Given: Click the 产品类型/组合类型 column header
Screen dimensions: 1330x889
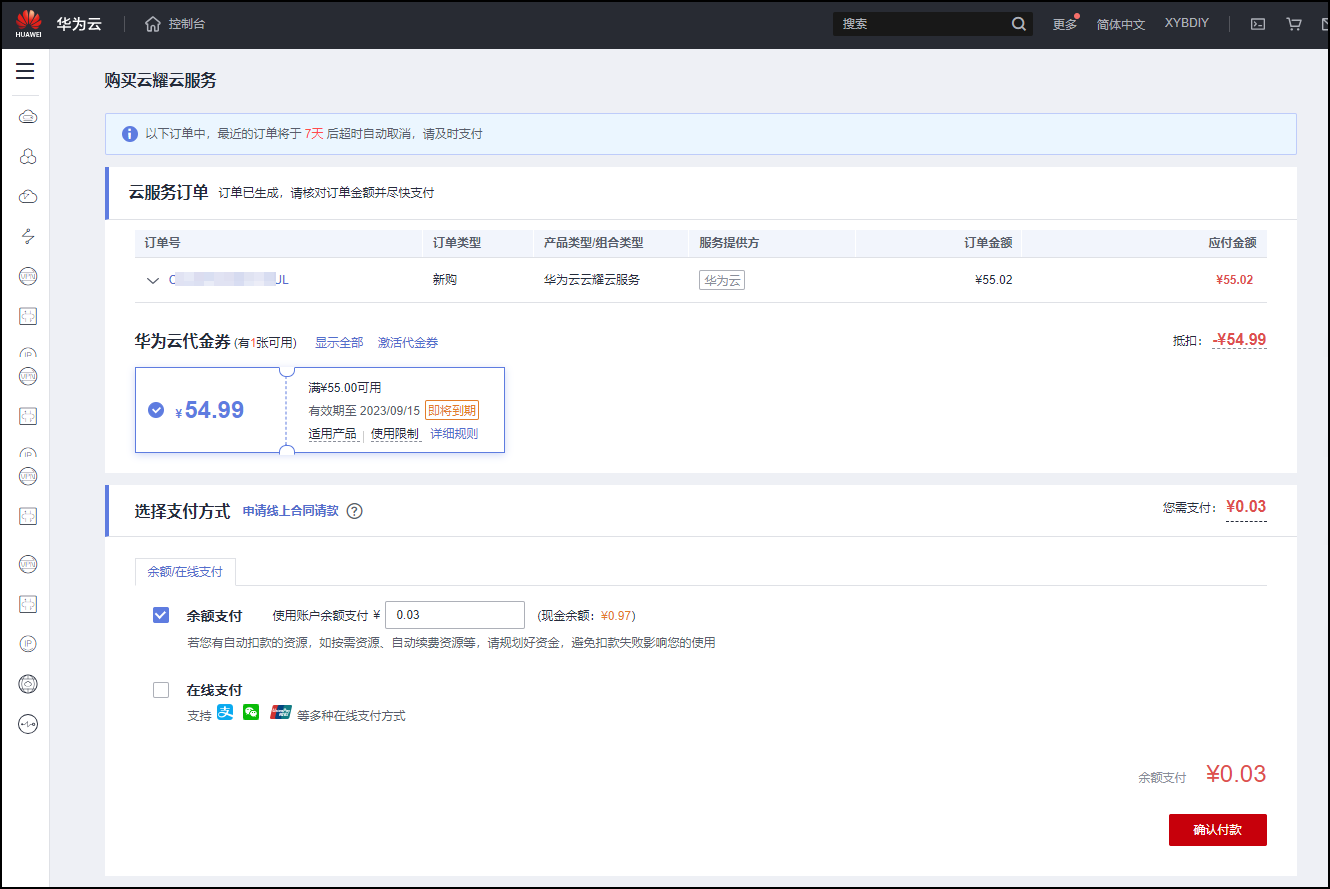Looking at the screenshot, I should click(x=593, y=243).
